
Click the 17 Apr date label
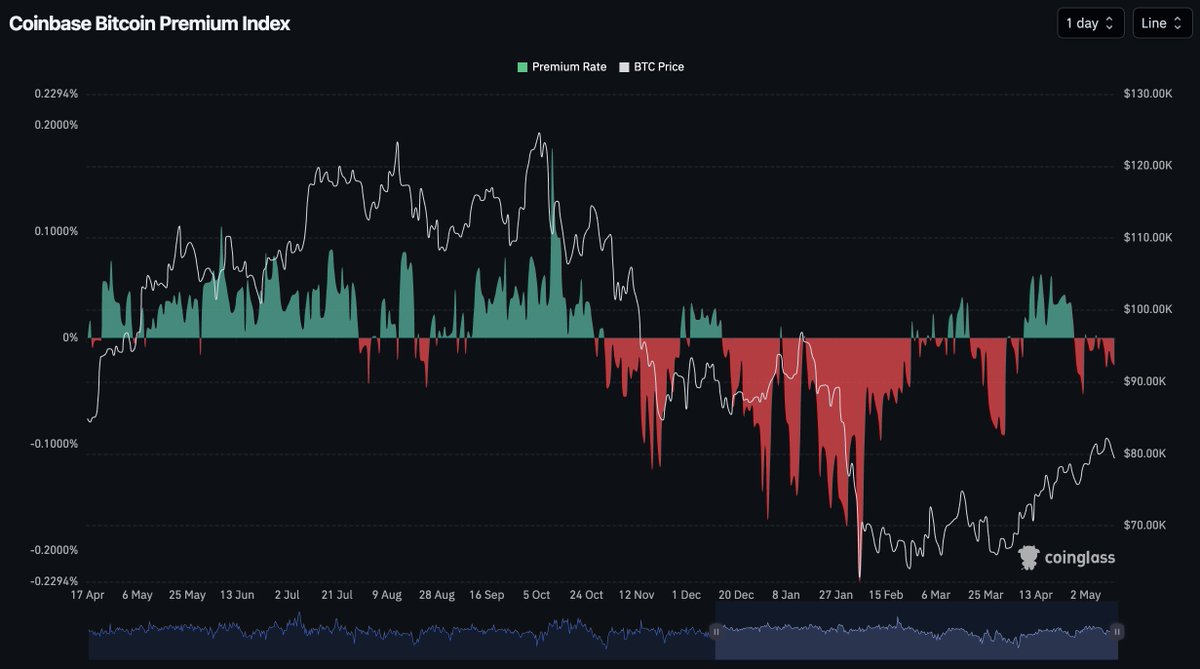pyautogui.click(x=88, y=595)
